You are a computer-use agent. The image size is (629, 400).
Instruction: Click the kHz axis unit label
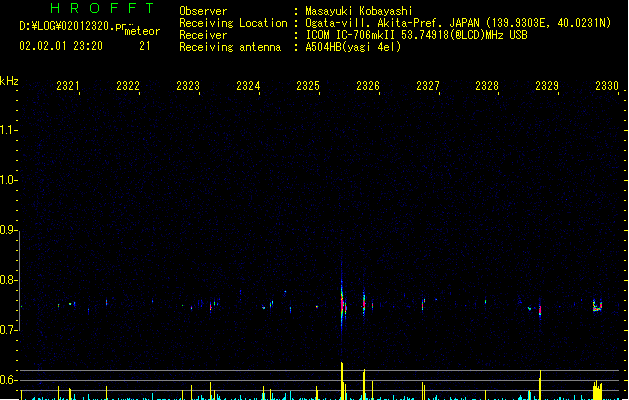pos(9,81)
